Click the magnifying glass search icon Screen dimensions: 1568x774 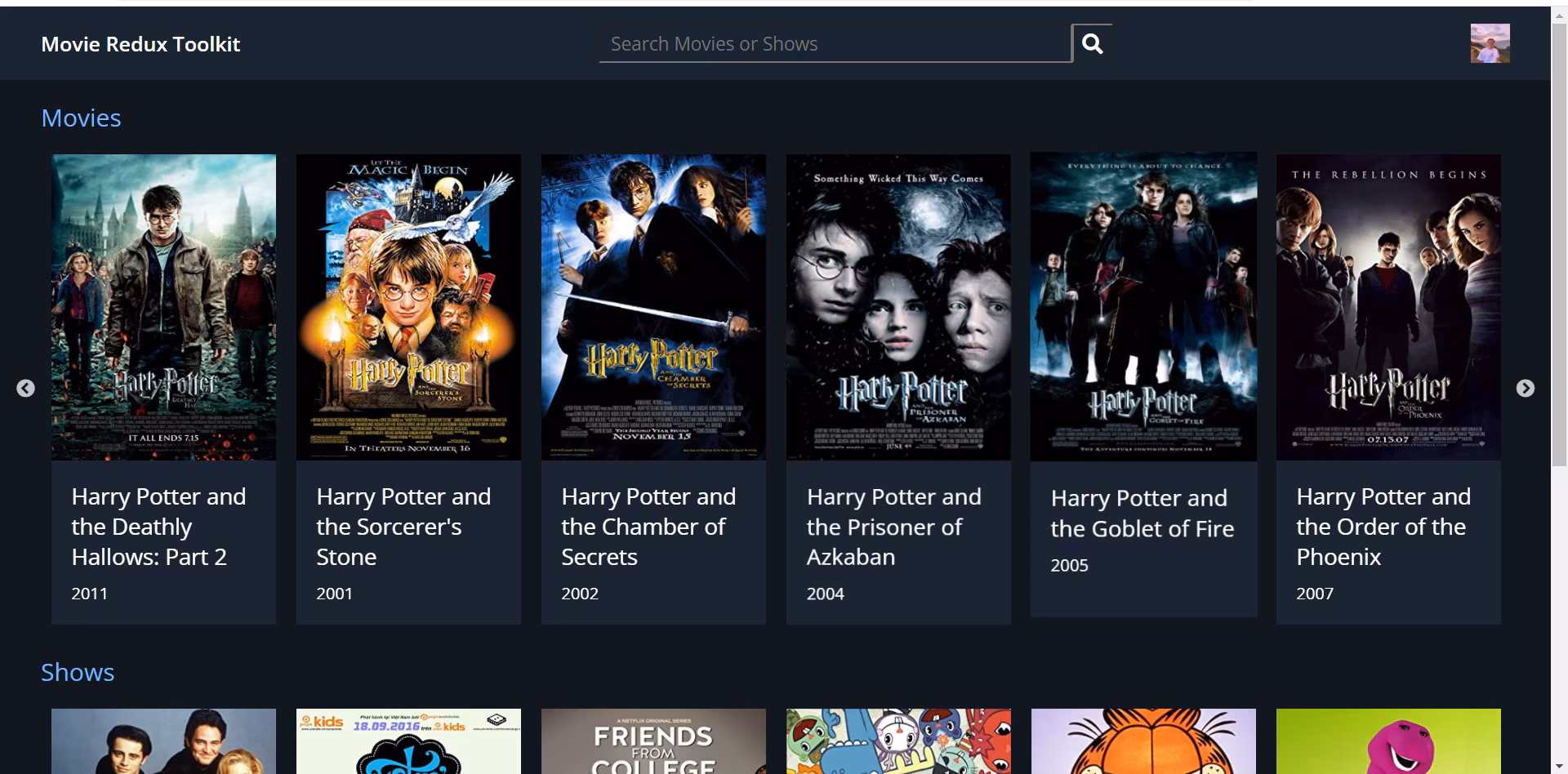1092,43
